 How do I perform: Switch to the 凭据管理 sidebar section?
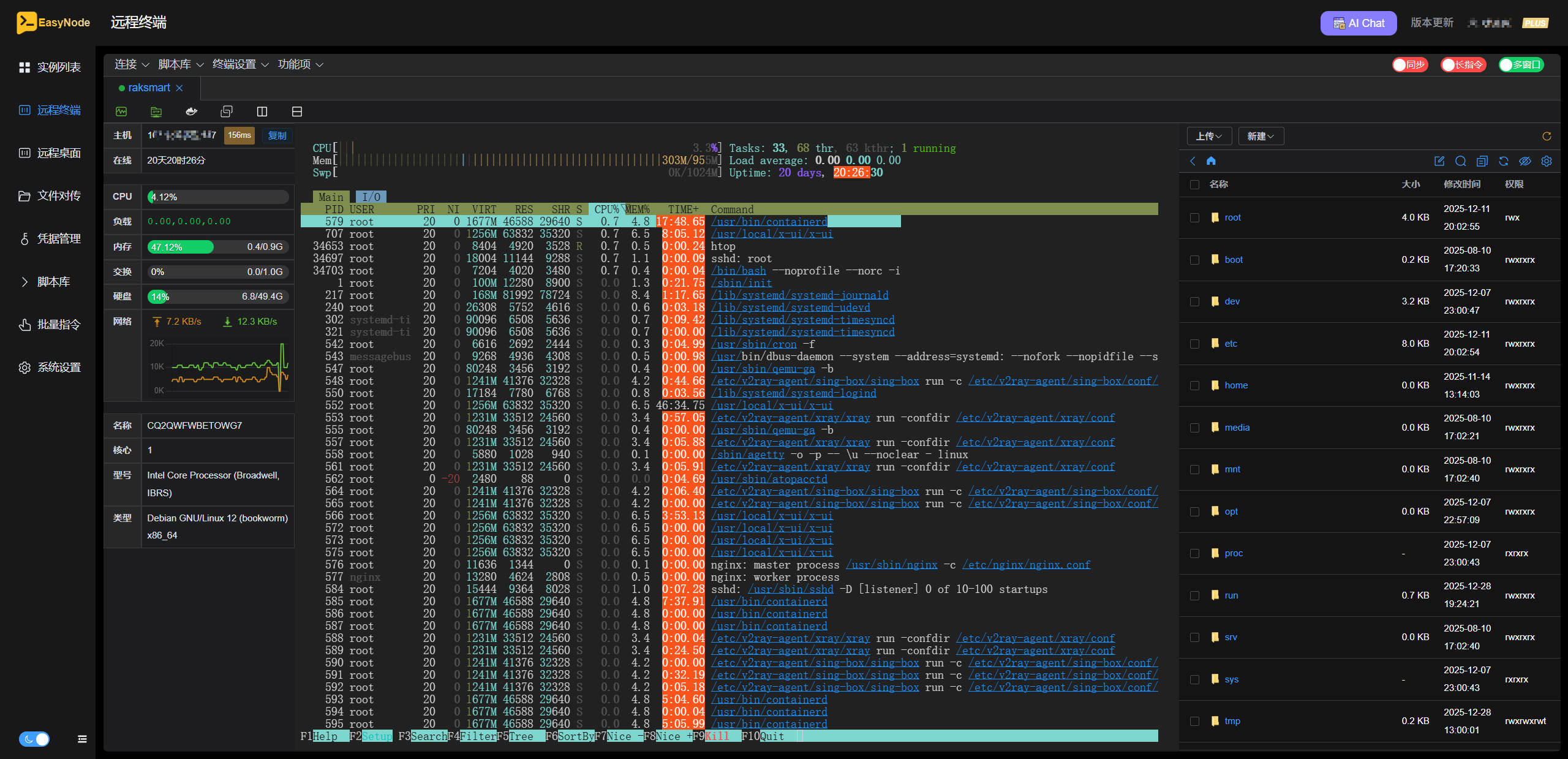point(58,239)
